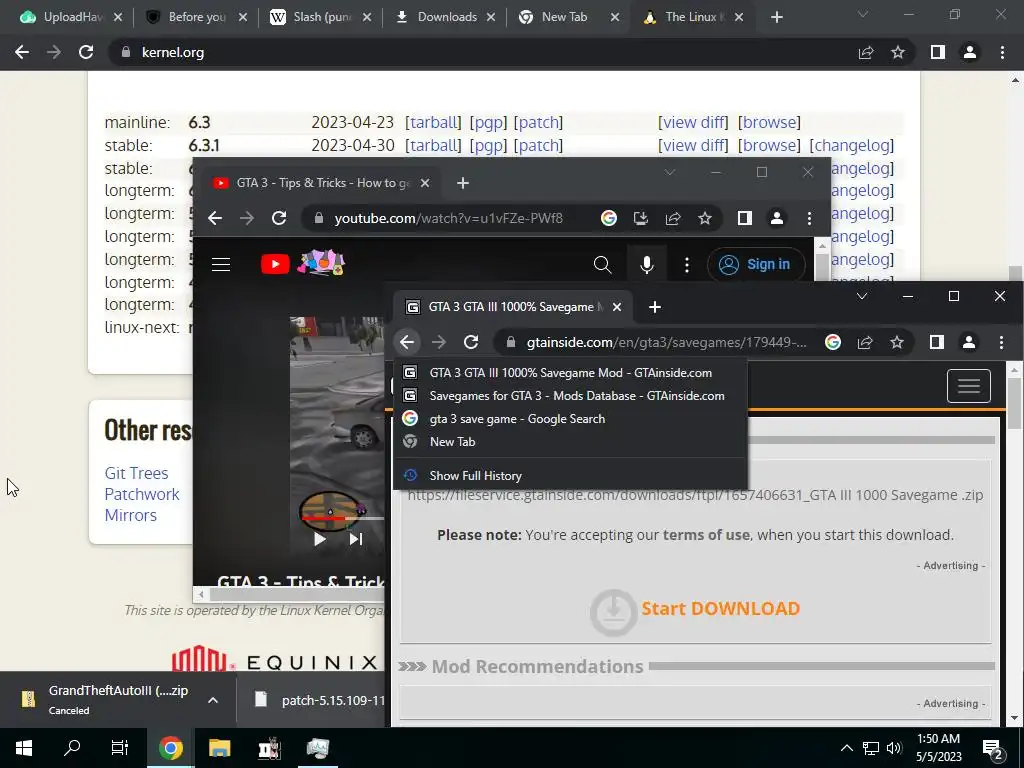Image resolution: width=1024 pixels, height=768 pixels.
Task: Go back in kernel.org window
Action: click(22, 52)
